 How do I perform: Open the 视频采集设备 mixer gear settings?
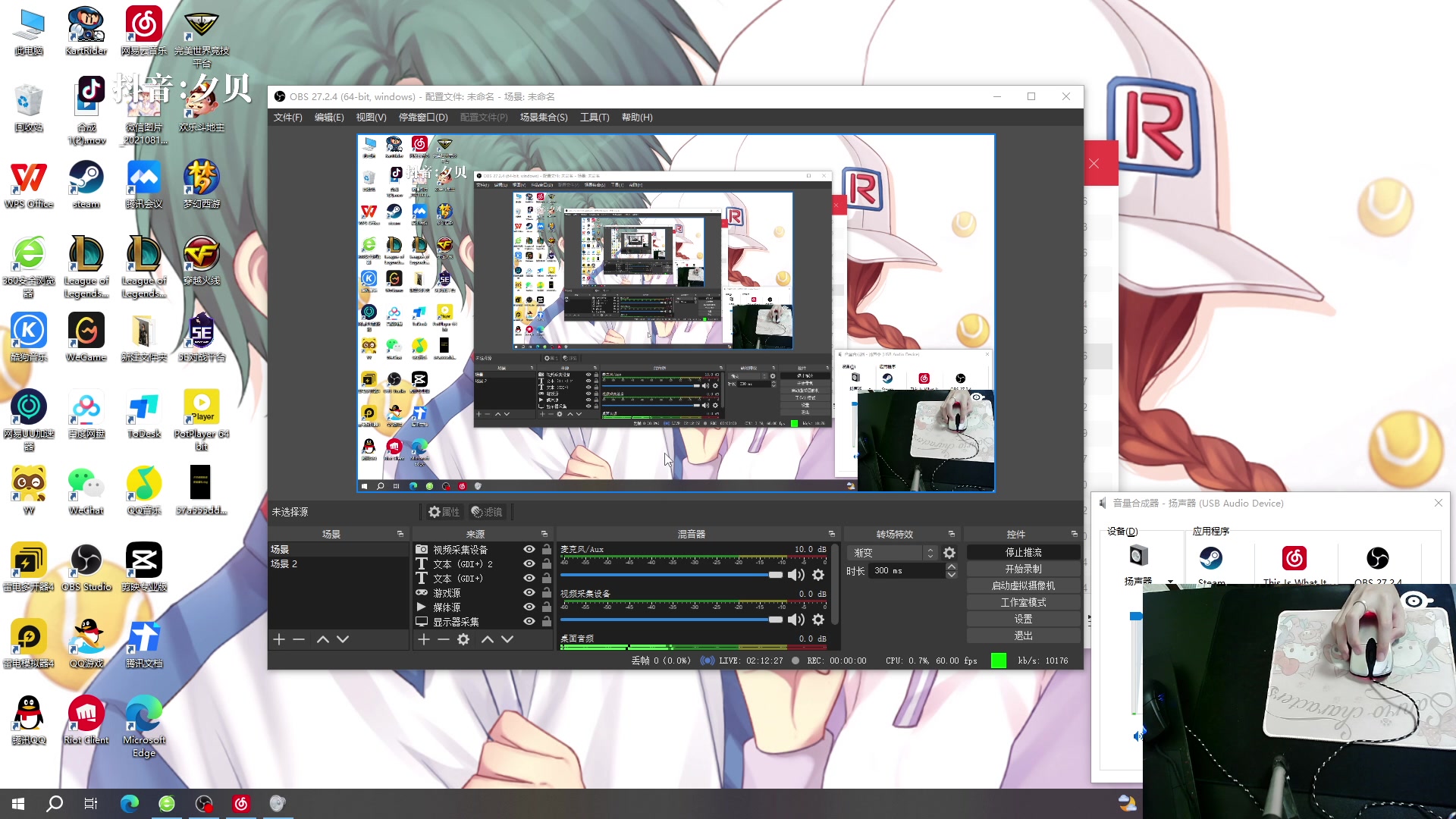[818, 620]
